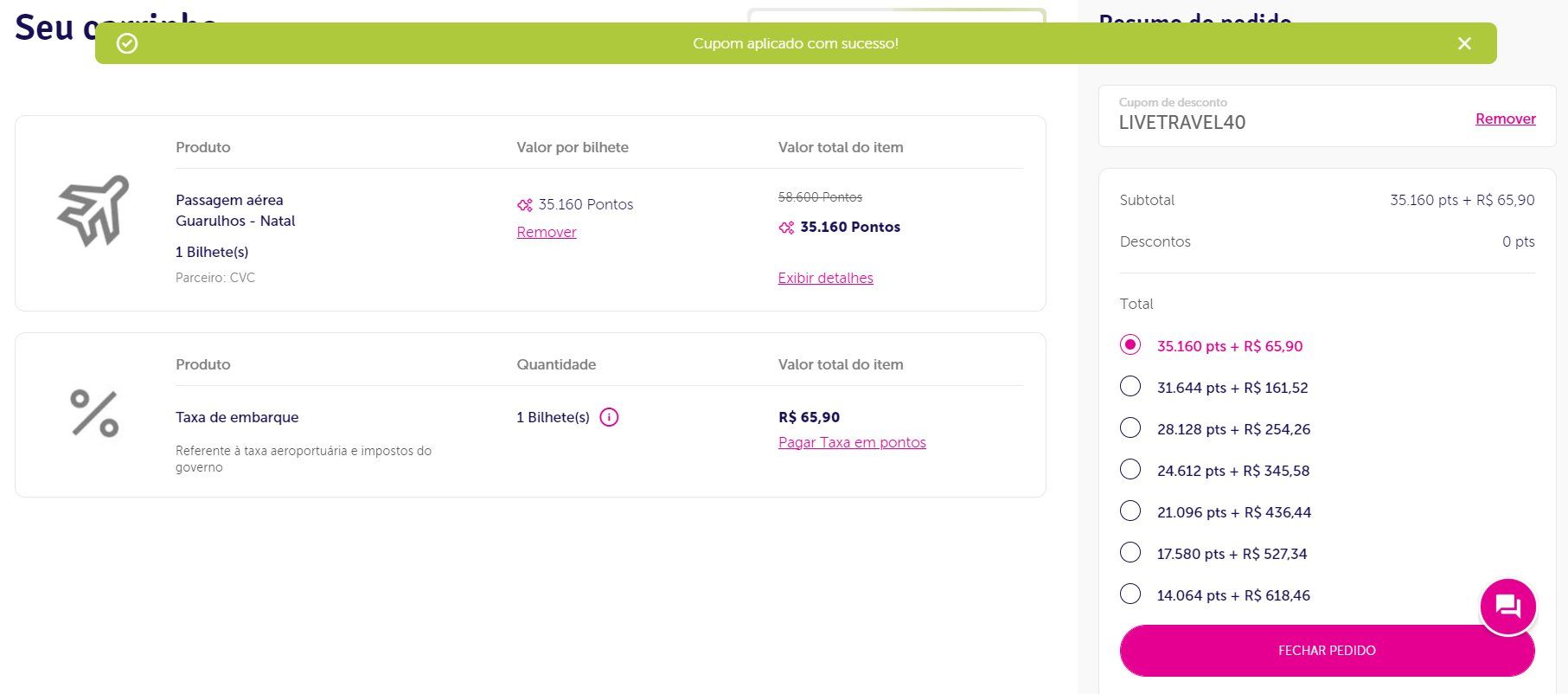Click points icon next to 35.160 Pontos per ticket
The image size is (1568, 694).
tap(525, 205)
